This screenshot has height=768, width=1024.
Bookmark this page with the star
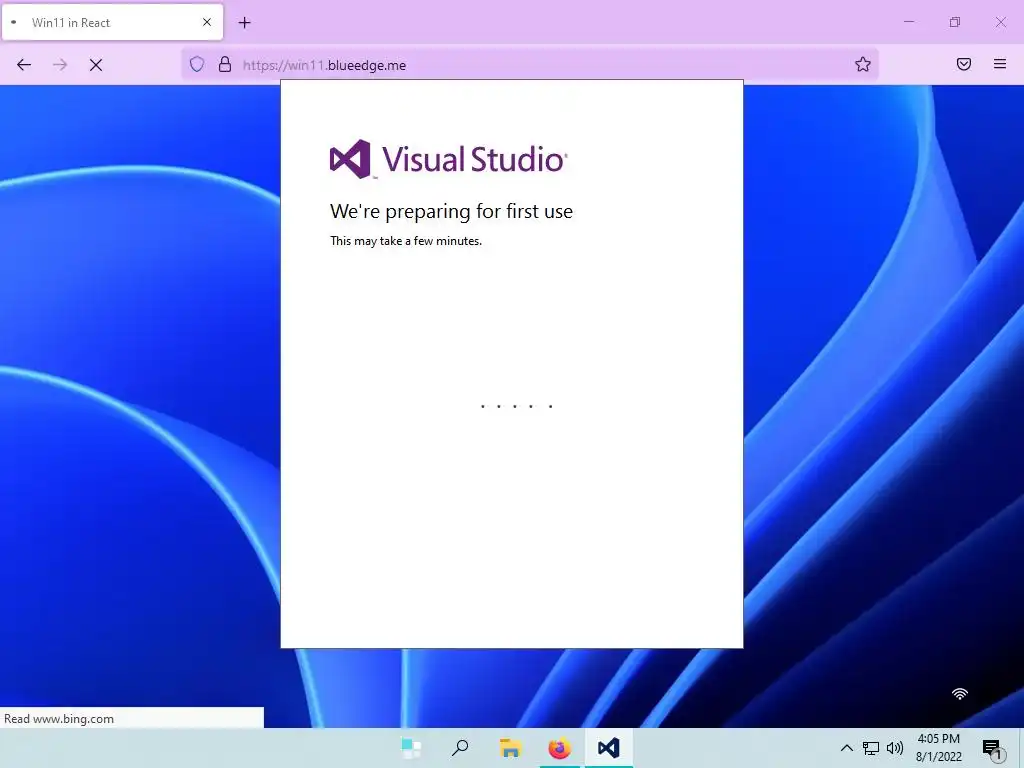click(x=863, y=64)
